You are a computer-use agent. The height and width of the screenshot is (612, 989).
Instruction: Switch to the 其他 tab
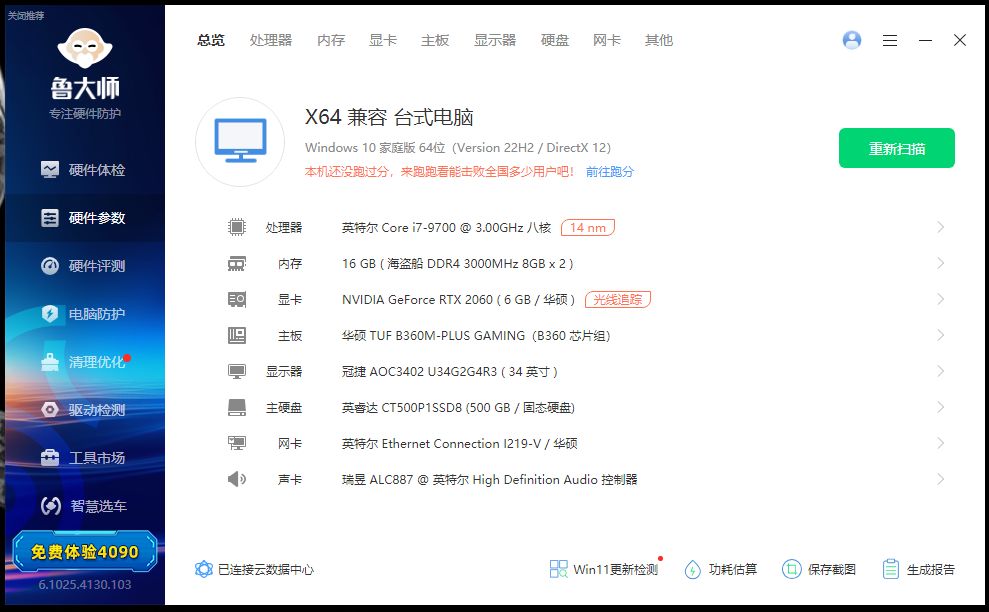[x=659, y=40]
